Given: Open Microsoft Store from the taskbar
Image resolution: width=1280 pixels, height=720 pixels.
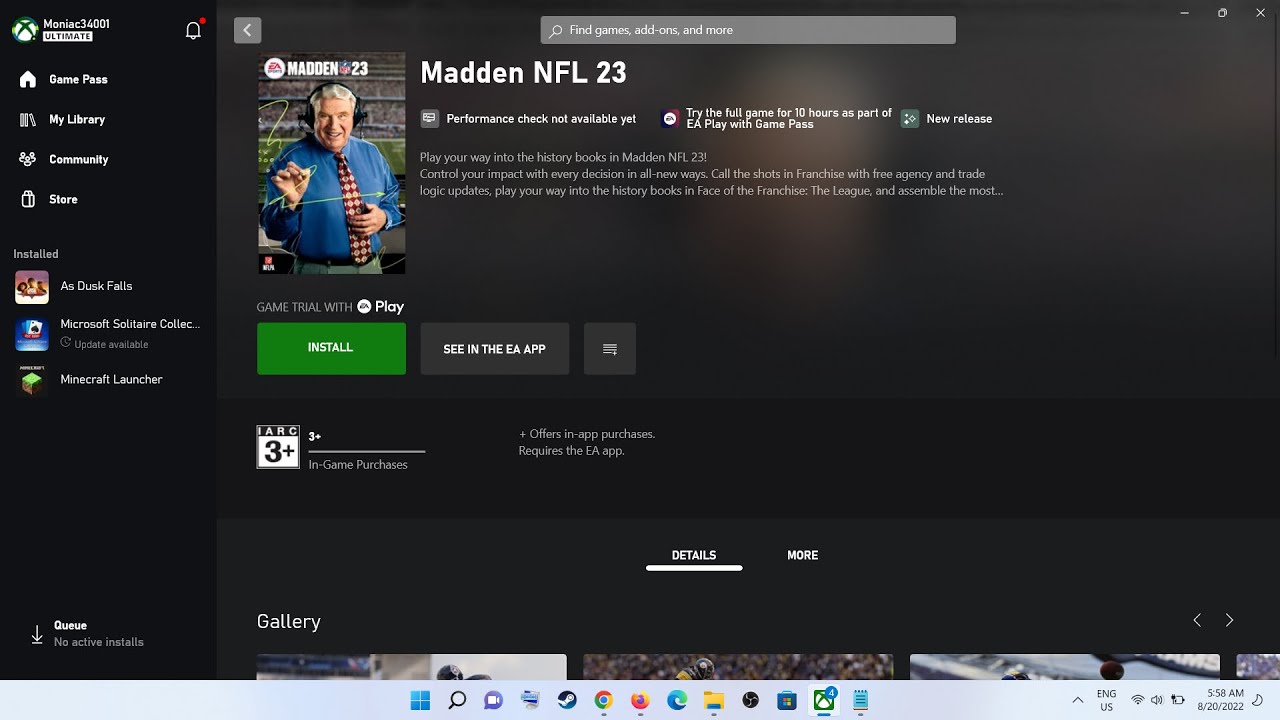Looking at the screenshot, I should [x=787, y=701].
